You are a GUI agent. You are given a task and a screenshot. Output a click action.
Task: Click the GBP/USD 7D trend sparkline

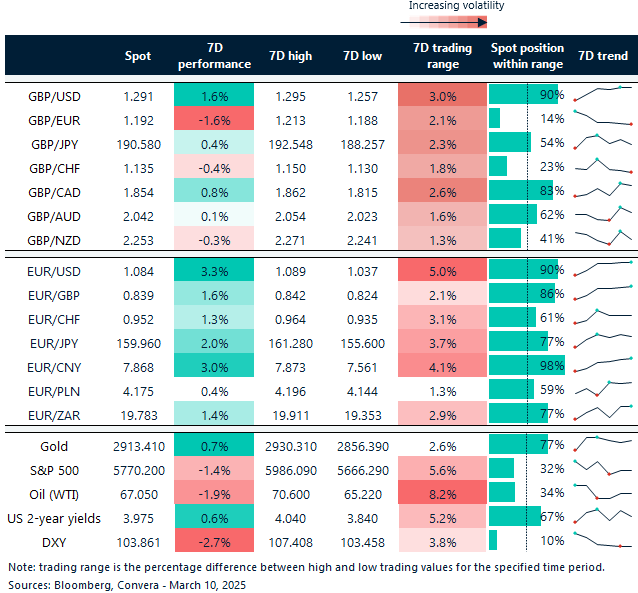click(x=603, y=93)
